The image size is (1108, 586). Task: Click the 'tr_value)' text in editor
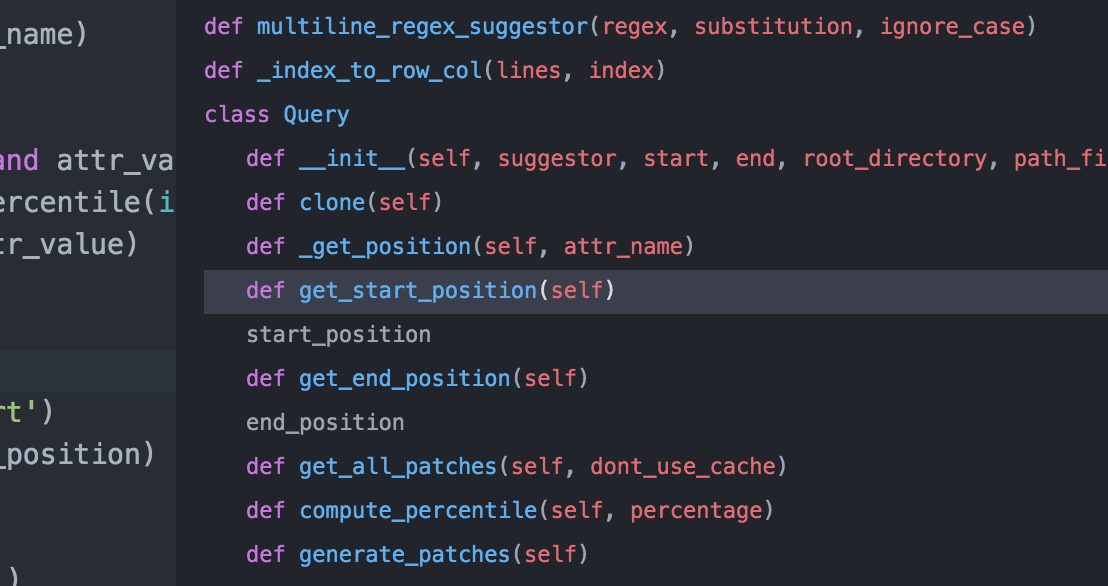68,245
